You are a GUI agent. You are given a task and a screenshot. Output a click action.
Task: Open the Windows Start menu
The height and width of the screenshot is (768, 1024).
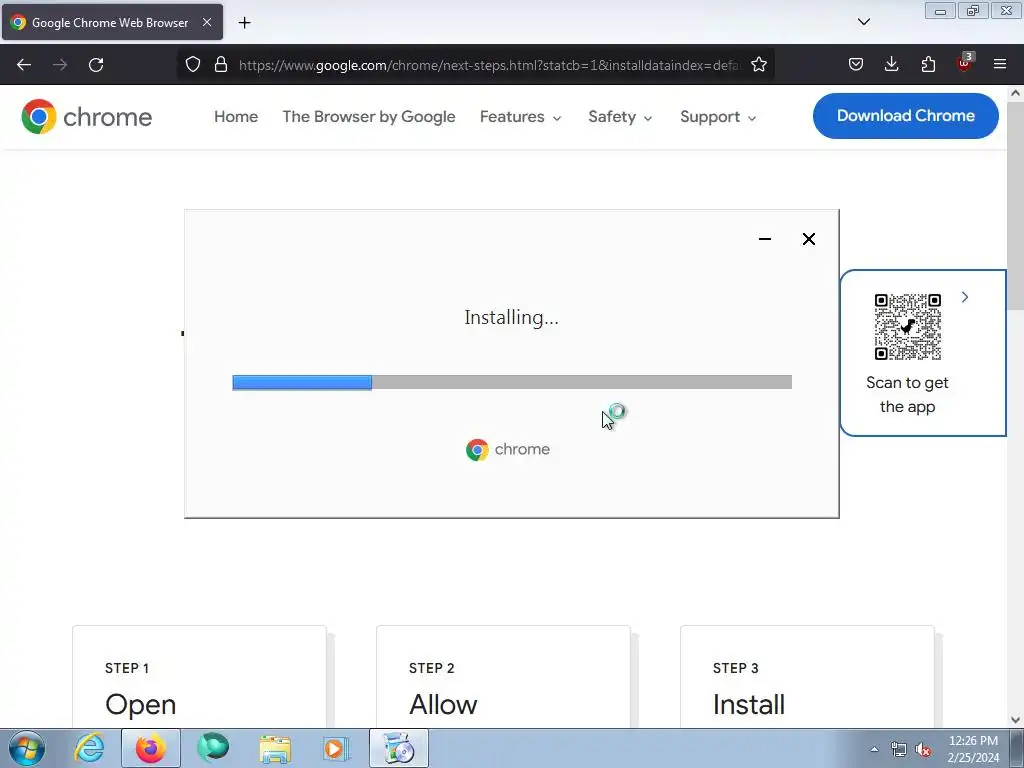pyautogui.click(x=27, y=748)
